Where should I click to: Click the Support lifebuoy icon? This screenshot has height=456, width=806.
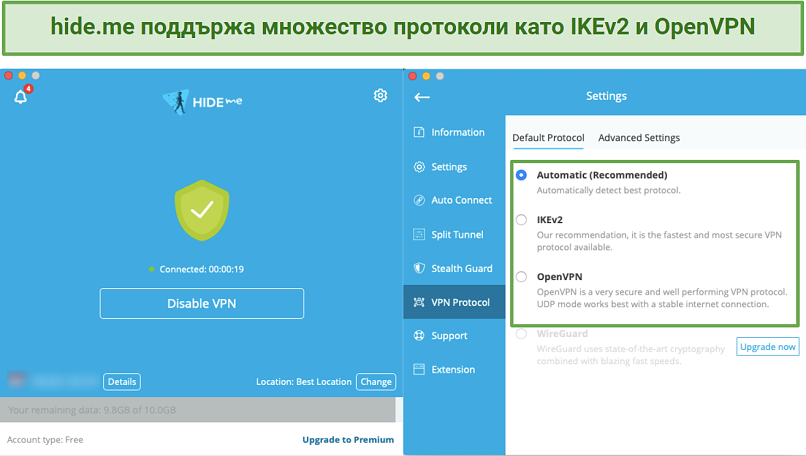(419, 336)
